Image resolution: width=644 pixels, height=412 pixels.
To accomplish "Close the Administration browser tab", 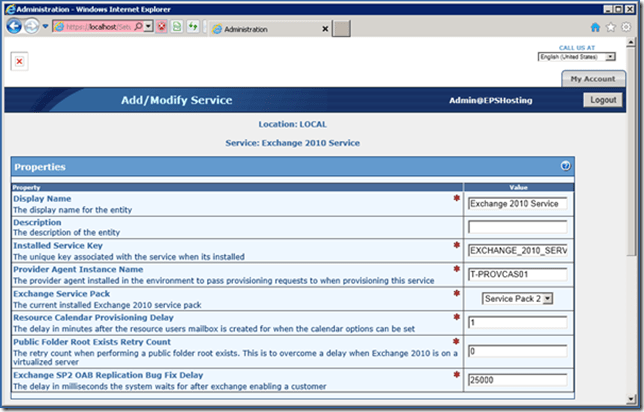I will point(323,29).
